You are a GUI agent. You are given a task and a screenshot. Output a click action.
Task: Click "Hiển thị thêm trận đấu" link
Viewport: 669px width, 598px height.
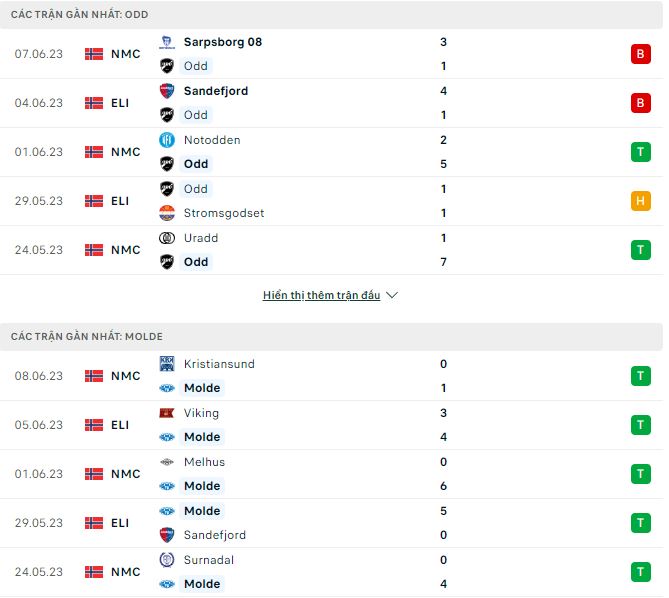321,296
